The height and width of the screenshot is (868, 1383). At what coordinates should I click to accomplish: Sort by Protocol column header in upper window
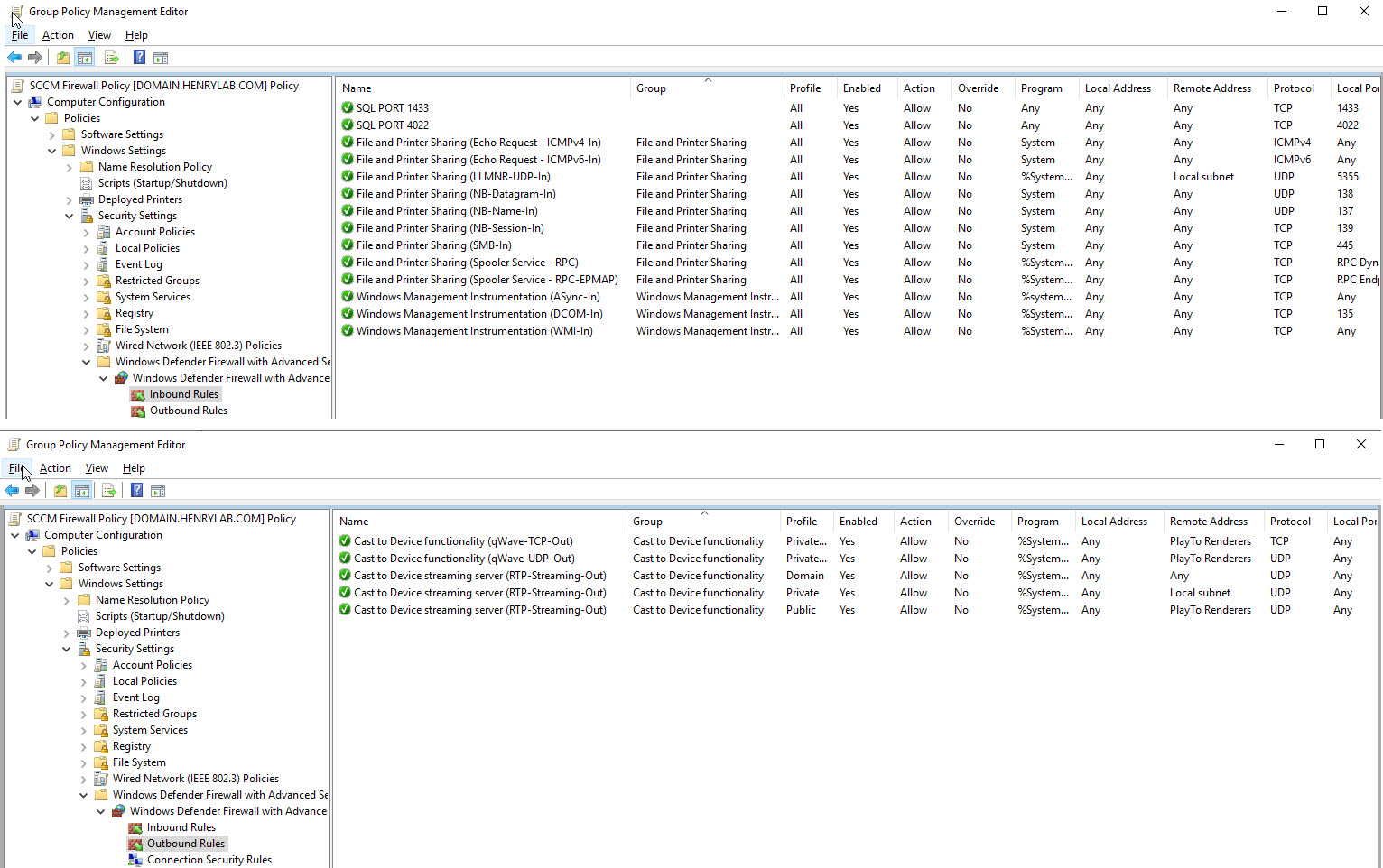click(x=1293, y=88)
